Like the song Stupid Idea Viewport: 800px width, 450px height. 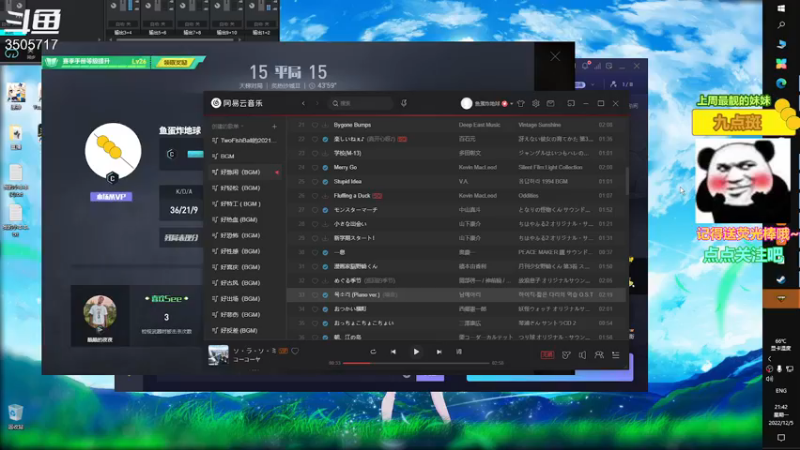tap(315, 182)
